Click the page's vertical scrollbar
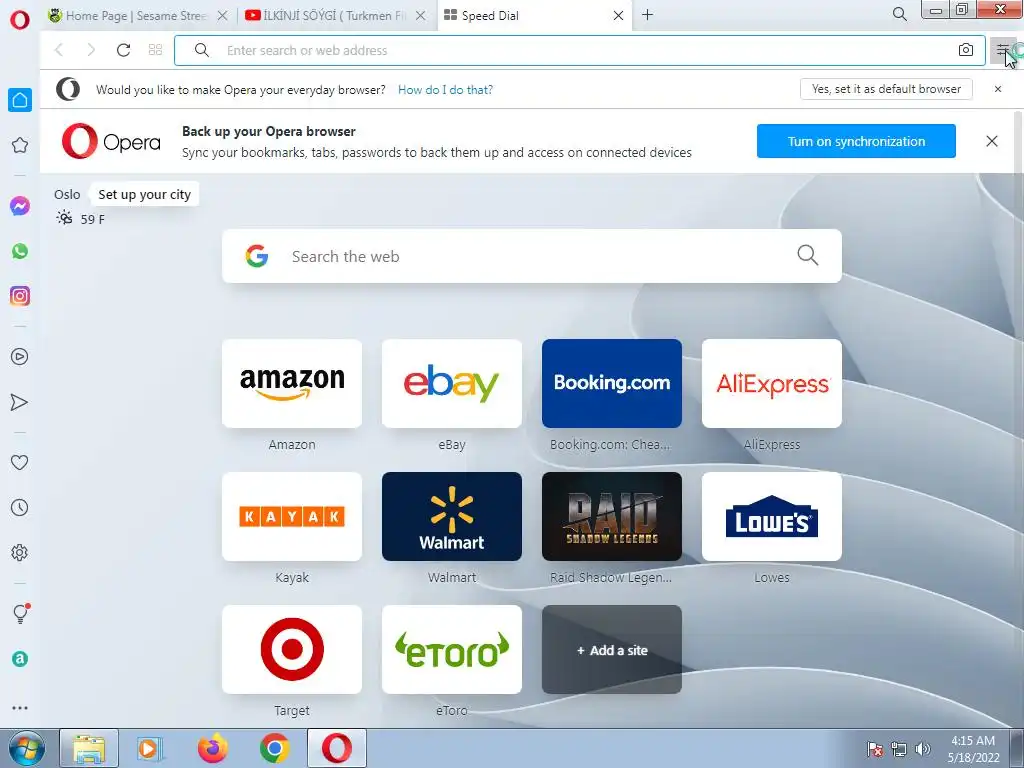Screen dimensions: 1024x768 (x=1018, y=418)
